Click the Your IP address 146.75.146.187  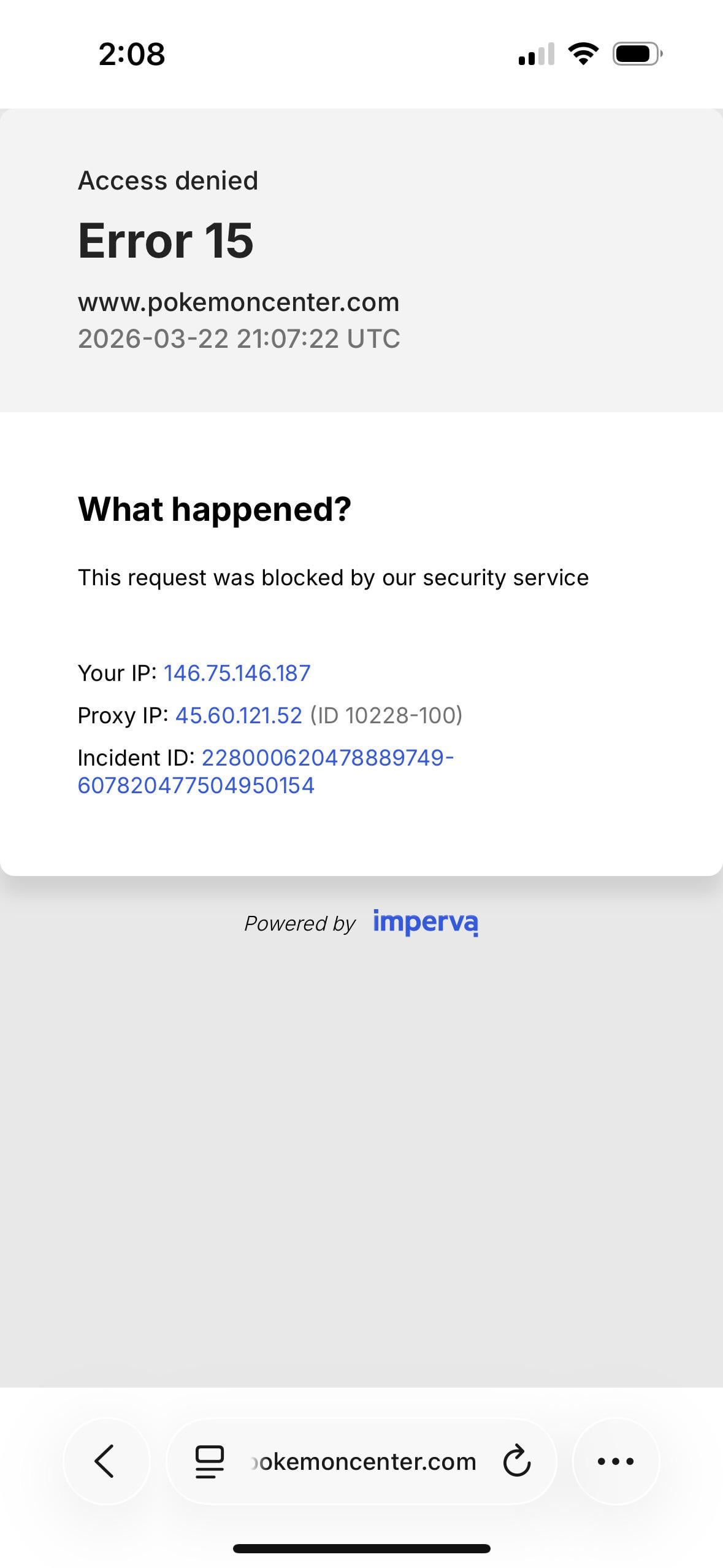pyautogui.click(x=237, y=673)
